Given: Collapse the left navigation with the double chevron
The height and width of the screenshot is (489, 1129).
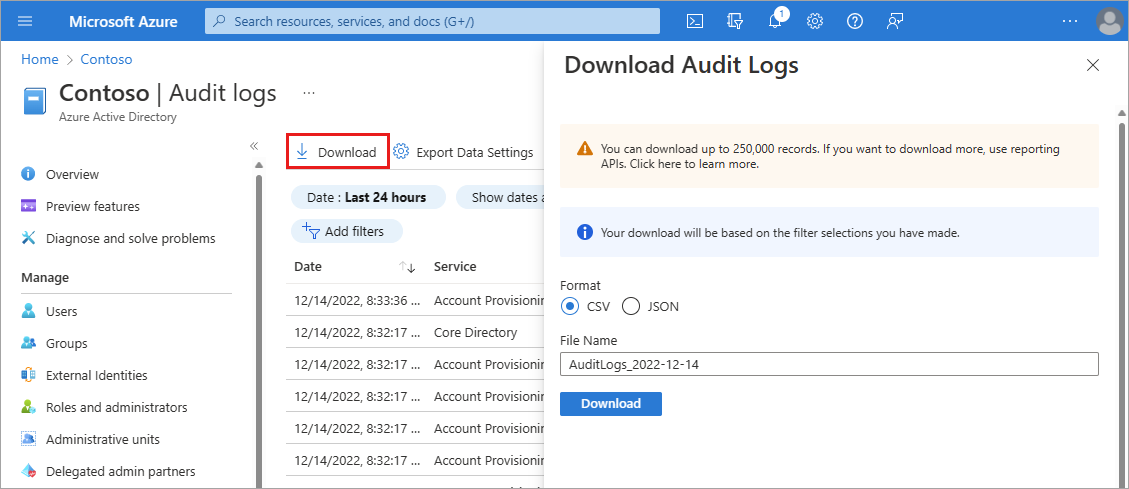Looking at the screenshot, I should pyautogui.click(x=253, y=146).
